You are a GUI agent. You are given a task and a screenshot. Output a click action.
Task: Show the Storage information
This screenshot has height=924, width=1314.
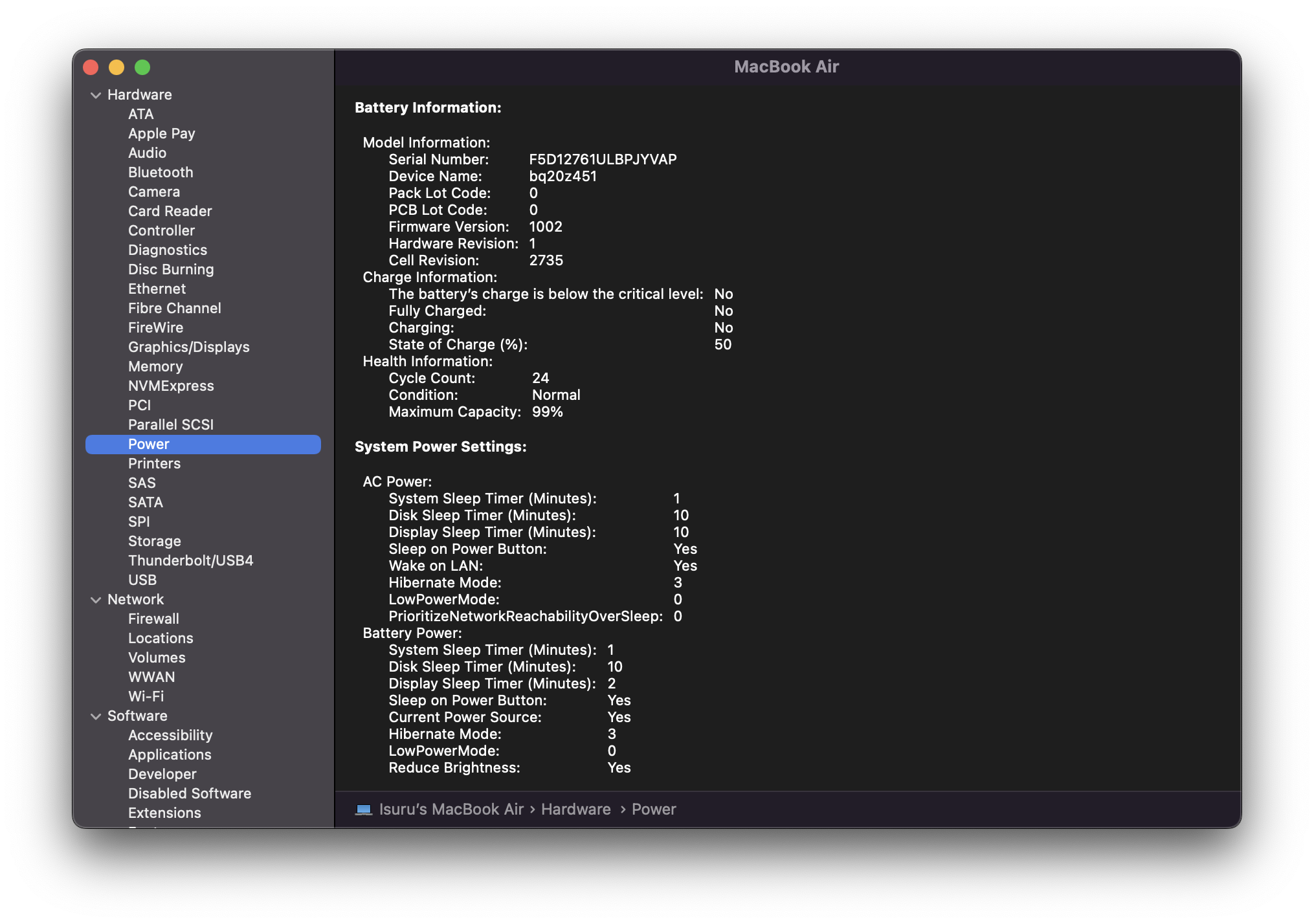click(x=154, y=541)
